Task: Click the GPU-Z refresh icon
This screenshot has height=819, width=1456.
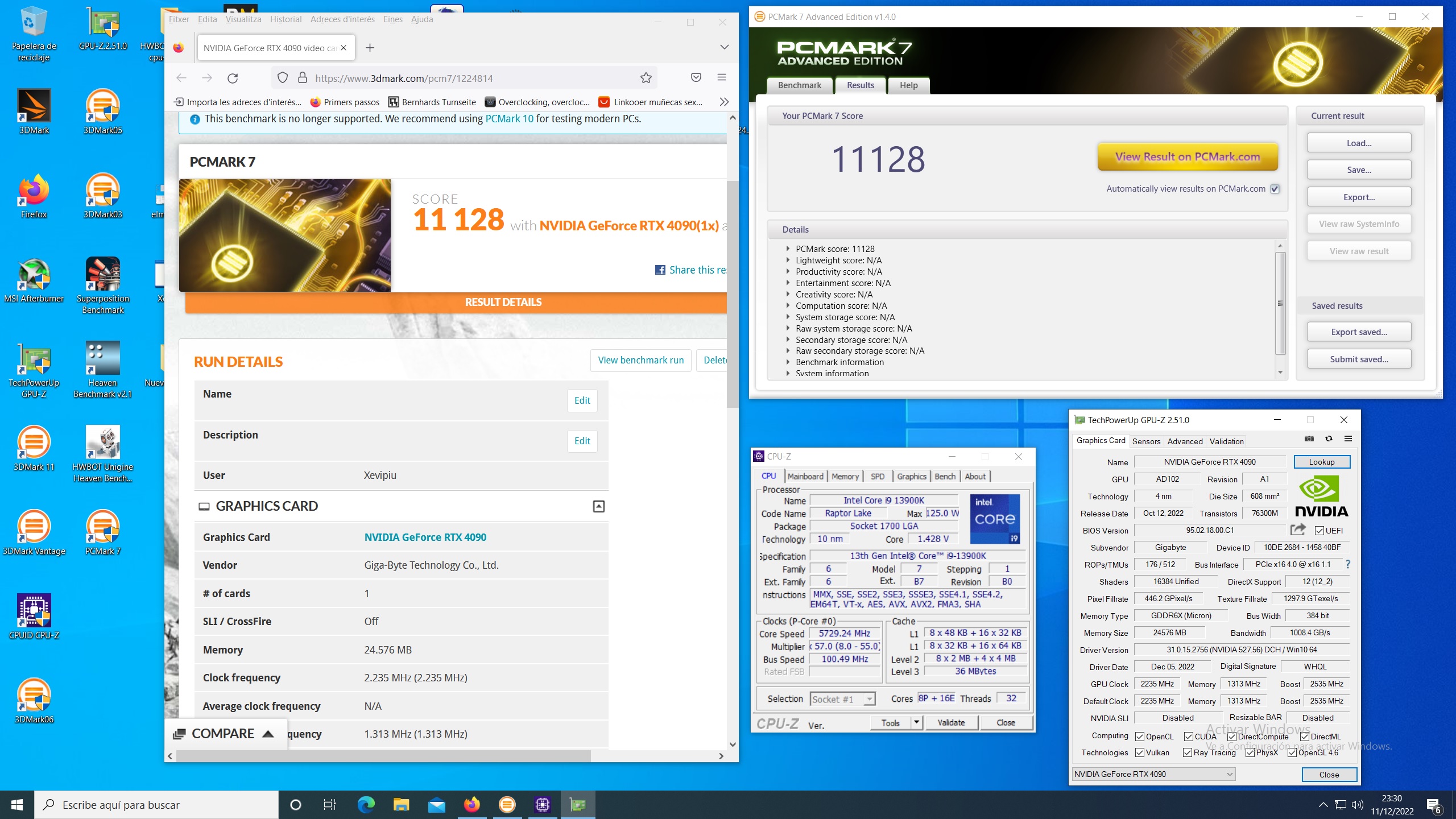Action: 1329,439
